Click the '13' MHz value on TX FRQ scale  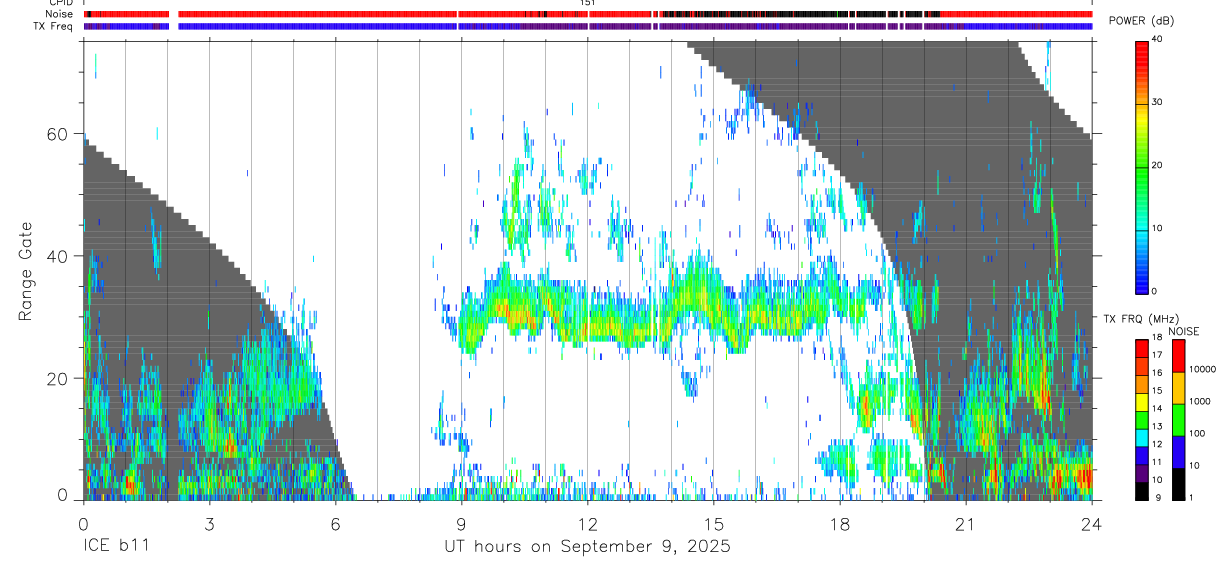[1159, 426]
